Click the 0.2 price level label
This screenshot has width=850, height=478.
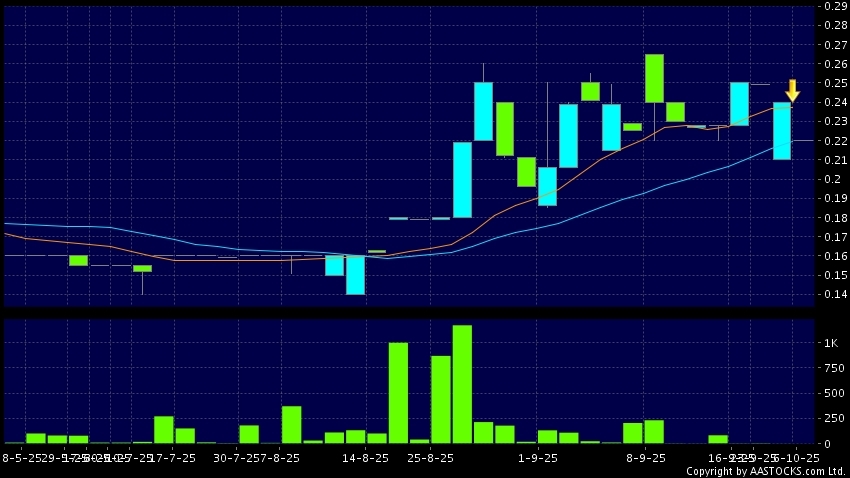830,179
